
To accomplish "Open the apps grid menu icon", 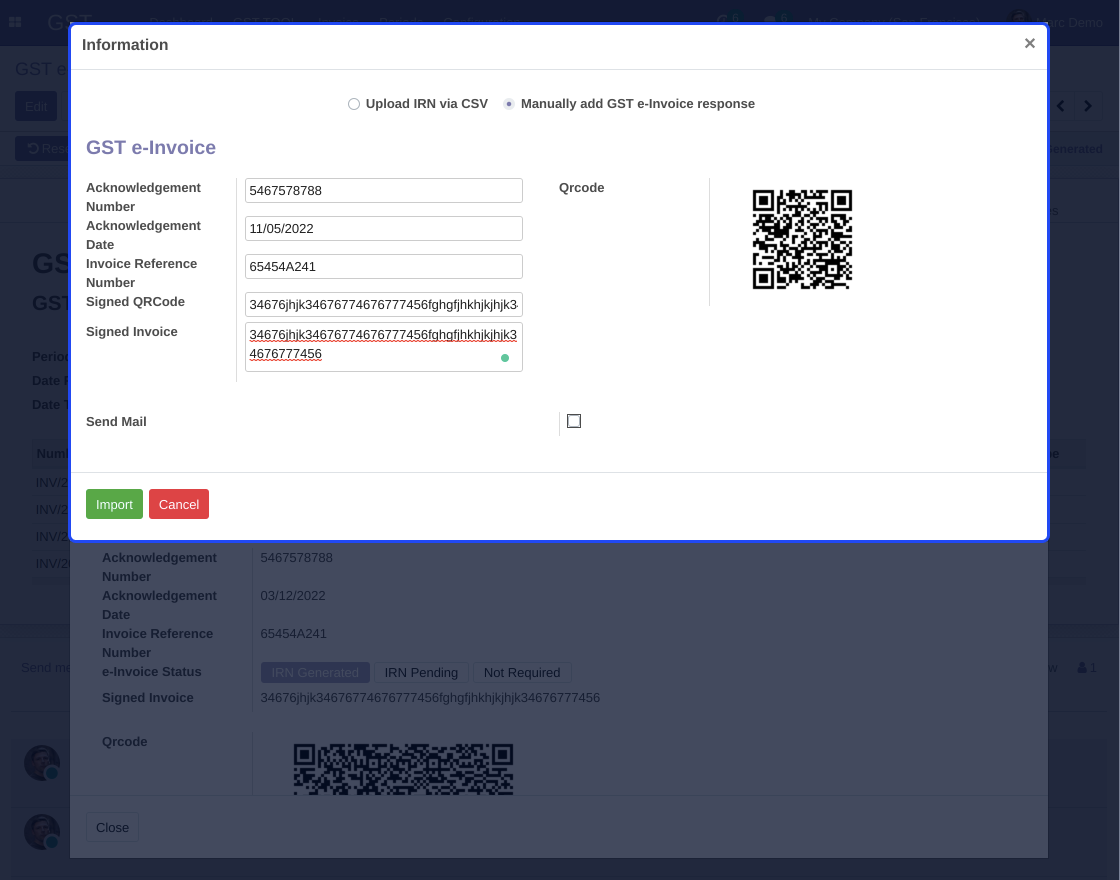I will (x=15, y=22).
